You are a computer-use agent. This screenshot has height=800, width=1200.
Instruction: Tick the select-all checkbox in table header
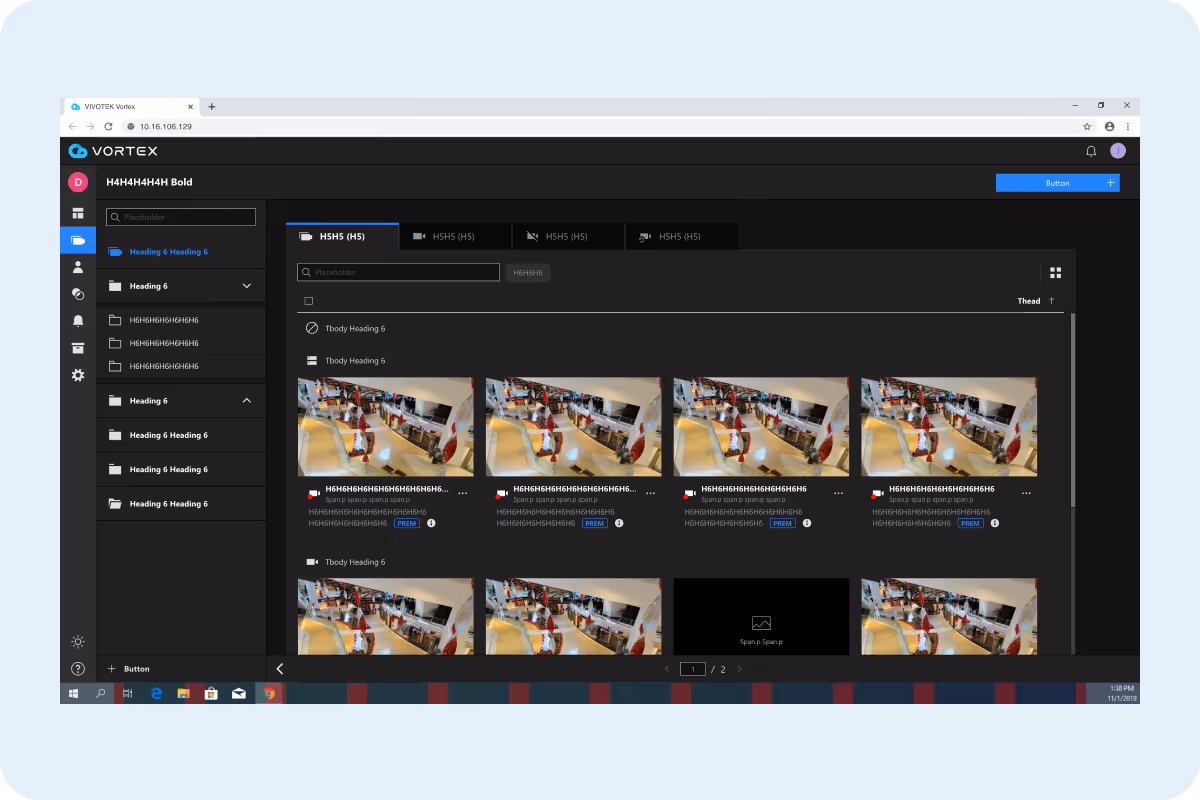tap(309, 301)
